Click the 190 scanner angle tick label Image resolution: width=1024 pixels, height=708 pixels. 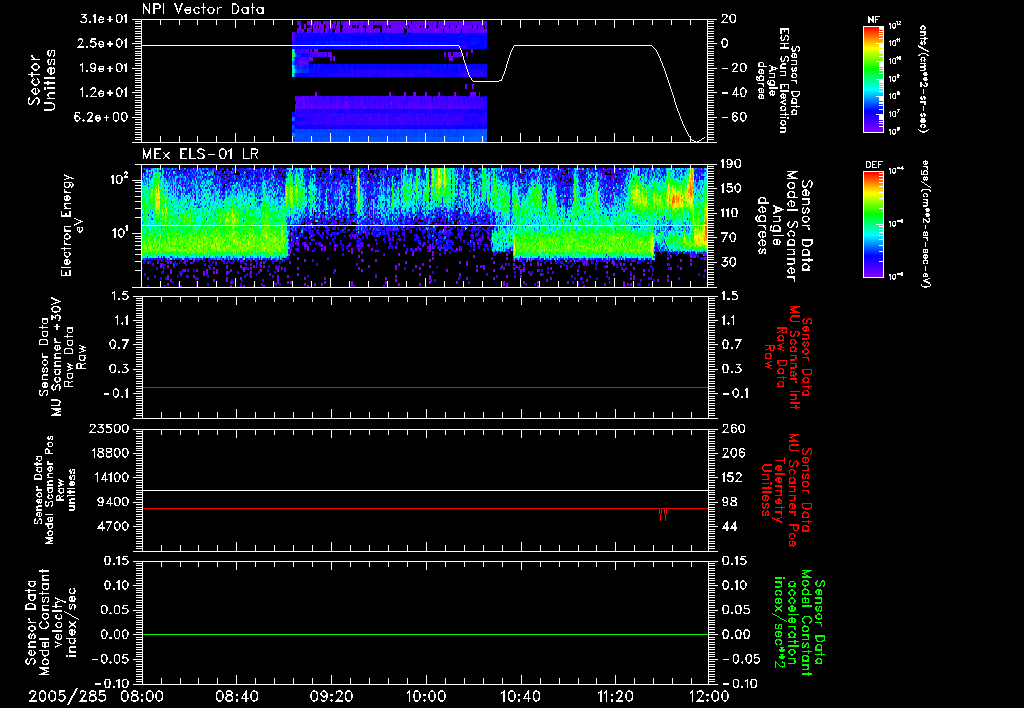(730, 164)
